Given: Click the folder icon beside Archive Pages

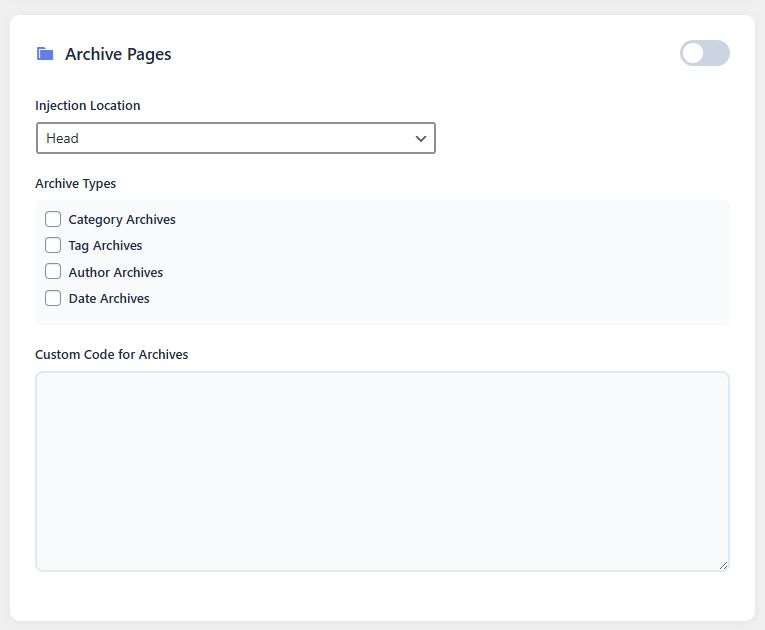Looking at the screenshot, I should (44, 54).
